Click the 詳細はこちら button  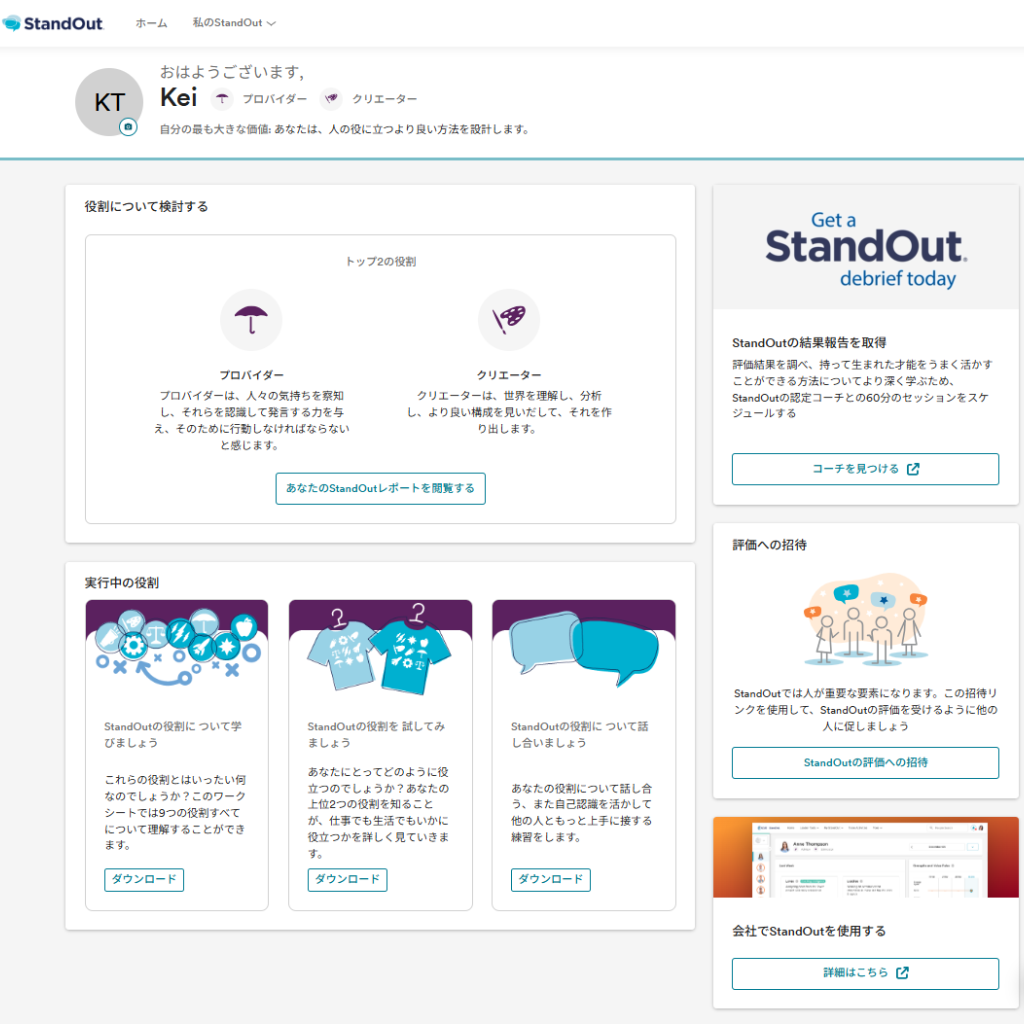865,974
